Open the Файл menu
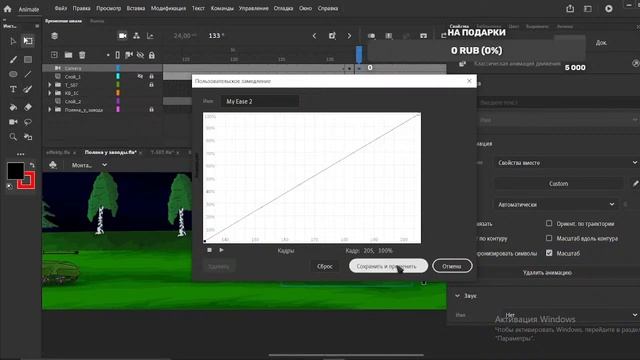640x360 pixels. click(61, 8)
